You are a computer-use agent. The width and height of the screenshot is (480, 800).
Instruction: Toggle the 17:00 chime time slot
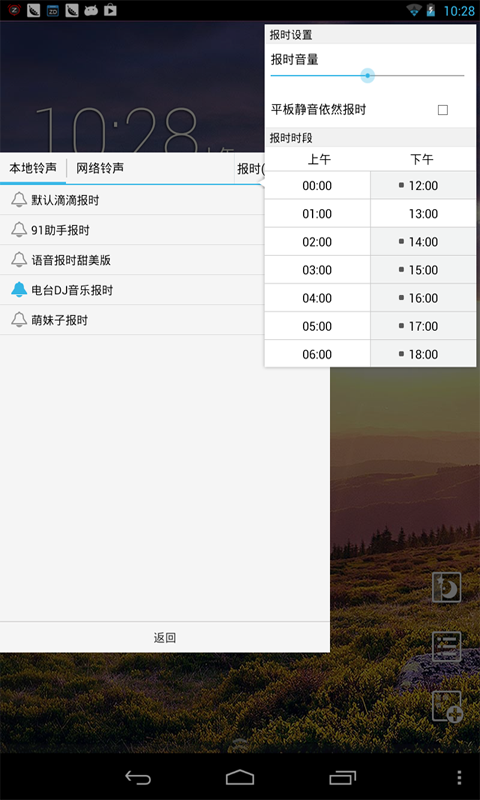tap(423, 326)
